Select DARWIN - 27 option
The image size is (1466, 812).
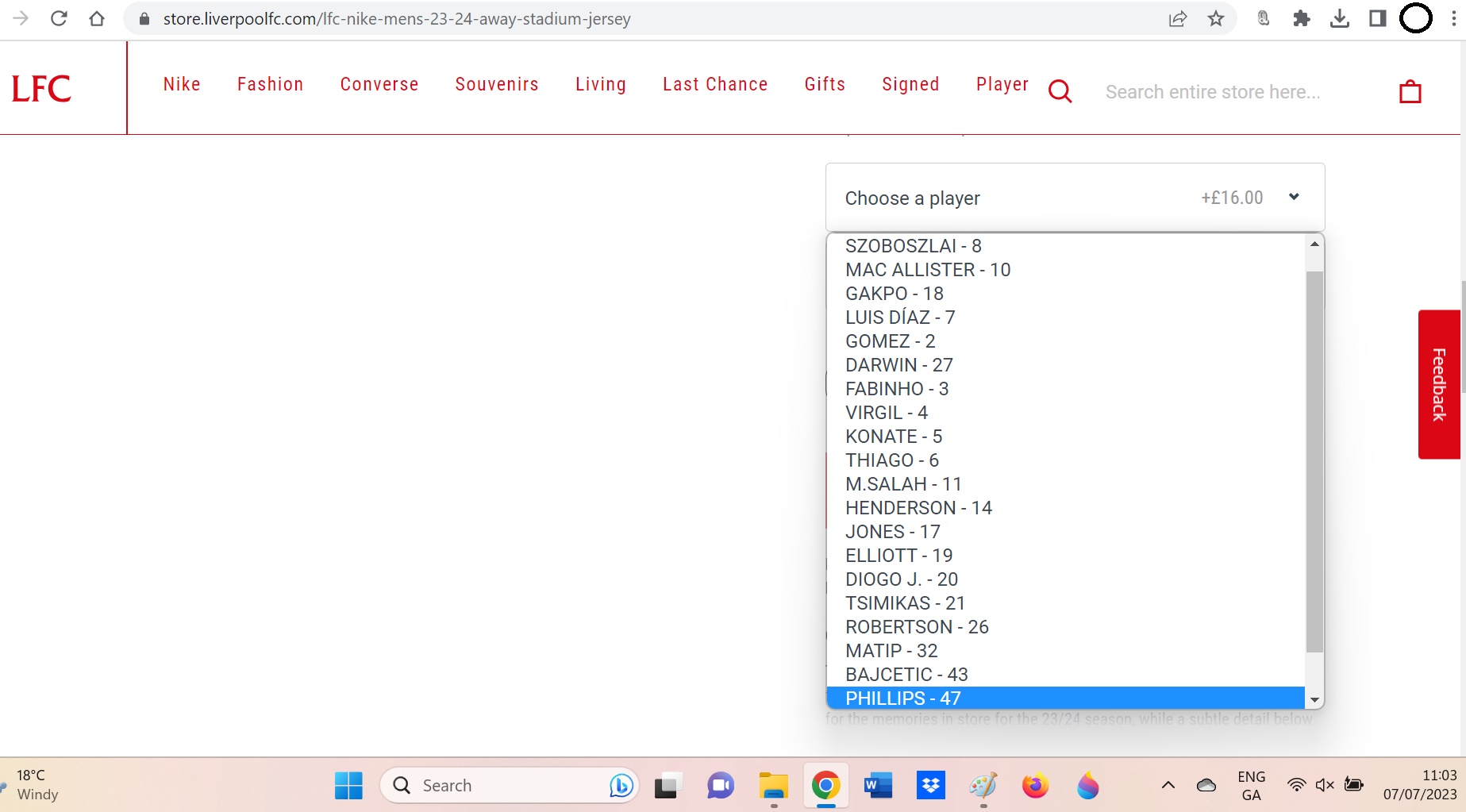pos(1066,365)
